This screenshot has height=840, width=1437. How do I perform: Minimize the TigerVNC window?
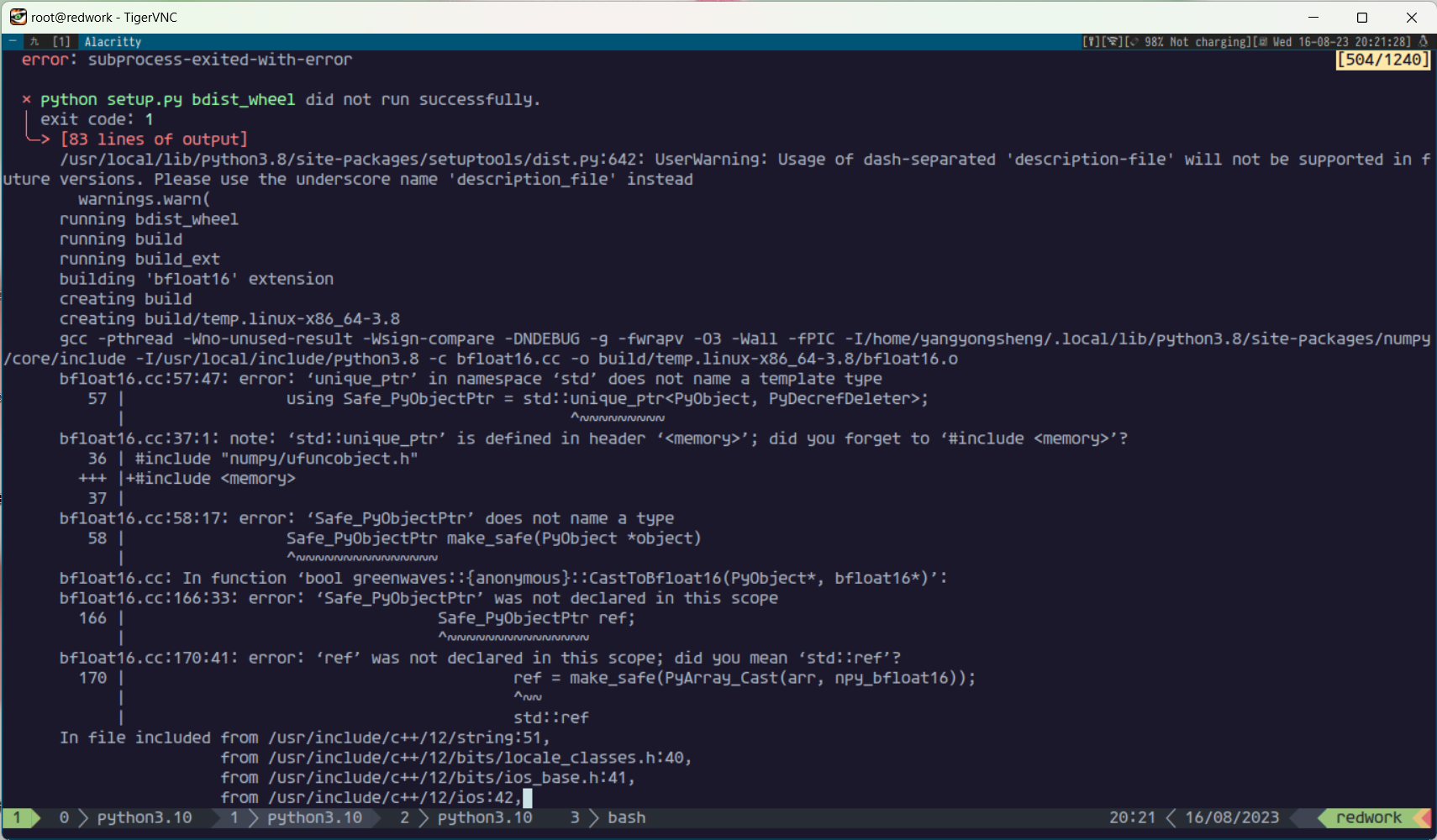pos(1313,17)
